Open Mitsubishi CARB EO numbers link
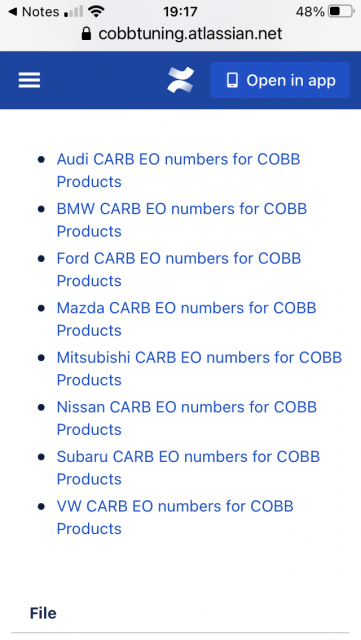Image resolution: width=361 pixels, height=640 pixels. pos(199,369)
